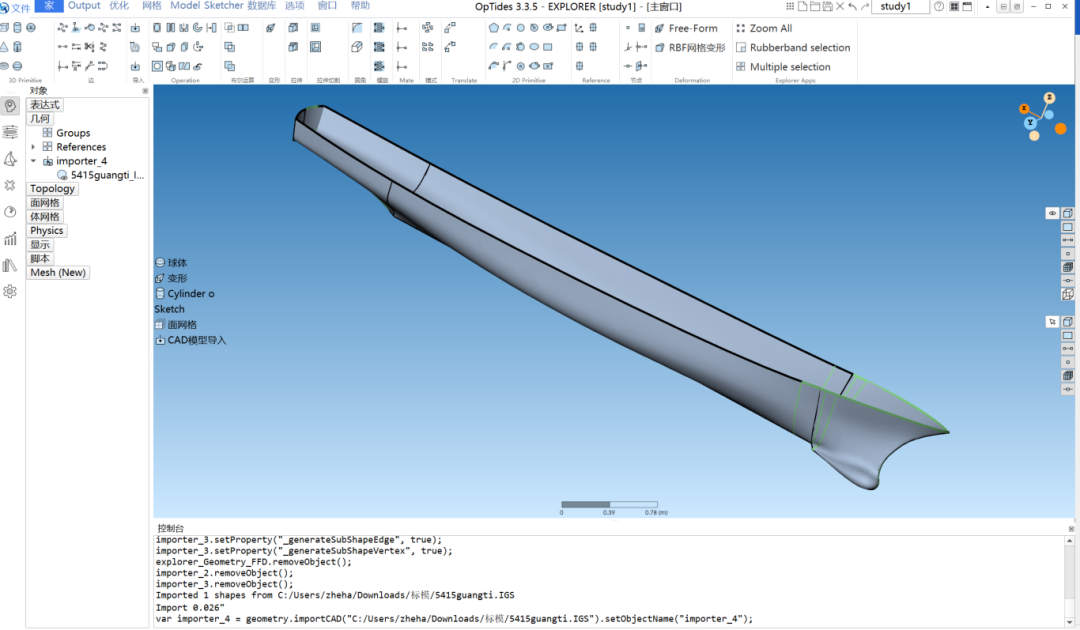Expand the 体网格 section
The image size is (1080, 630).
coord(45,216)
